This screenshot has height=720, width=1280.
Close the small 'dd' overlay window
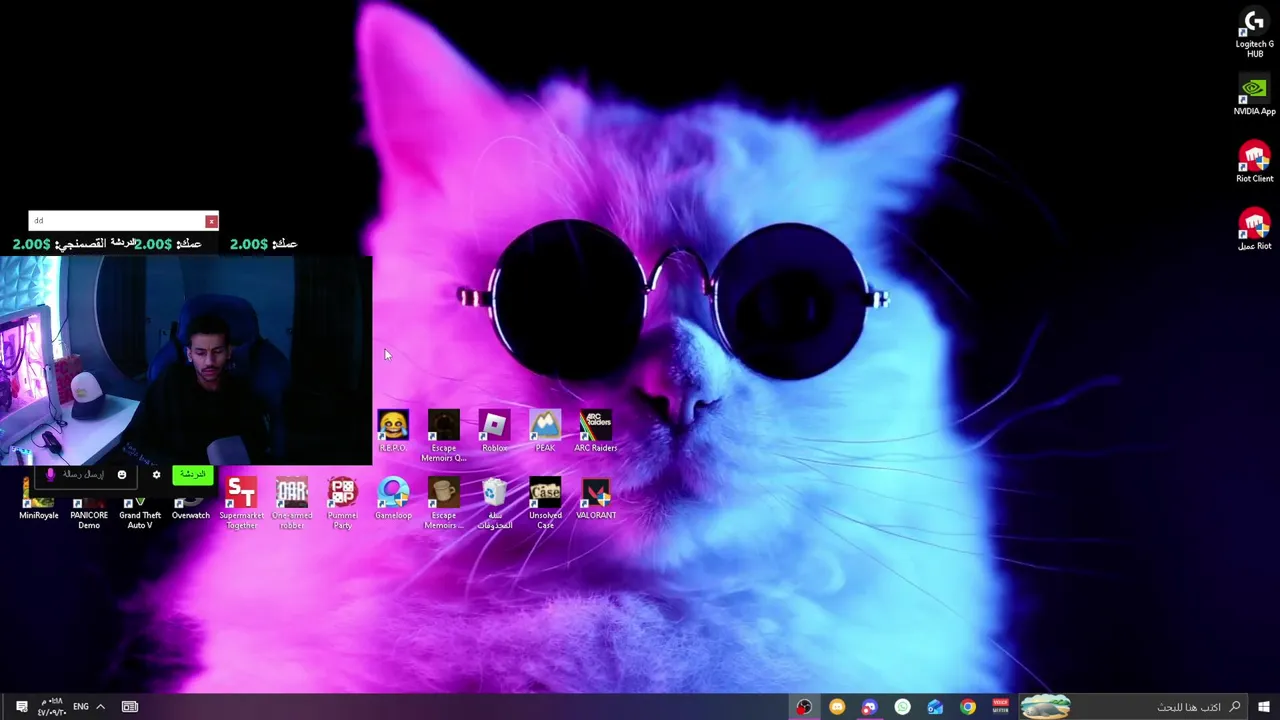tap(211, 221)
